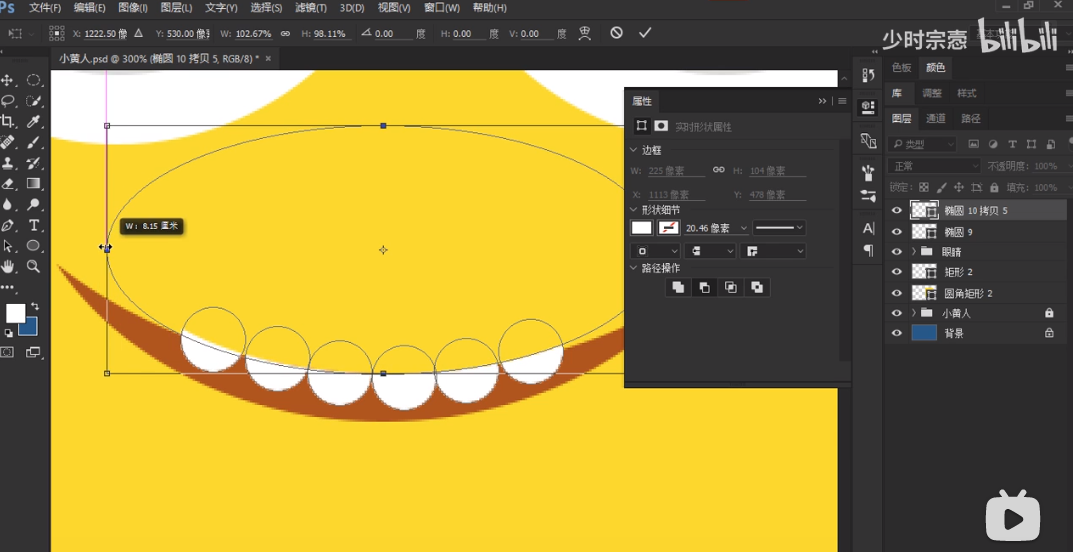Expand the 小黄人 layer group
Screen dimensions: 1073x552
(913, 313)
